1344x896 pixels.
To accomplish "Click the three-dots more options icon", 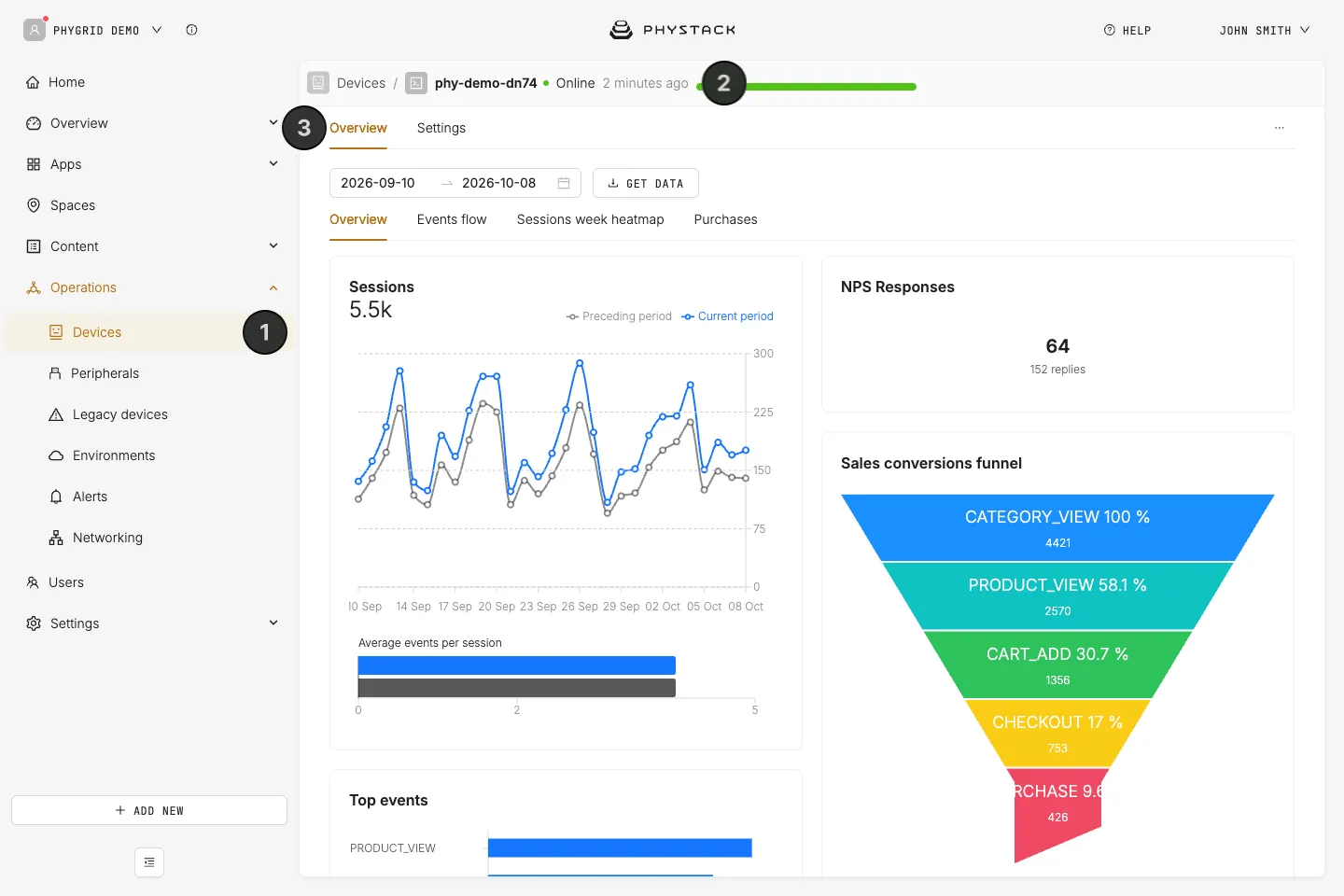I will [1280, 128].
